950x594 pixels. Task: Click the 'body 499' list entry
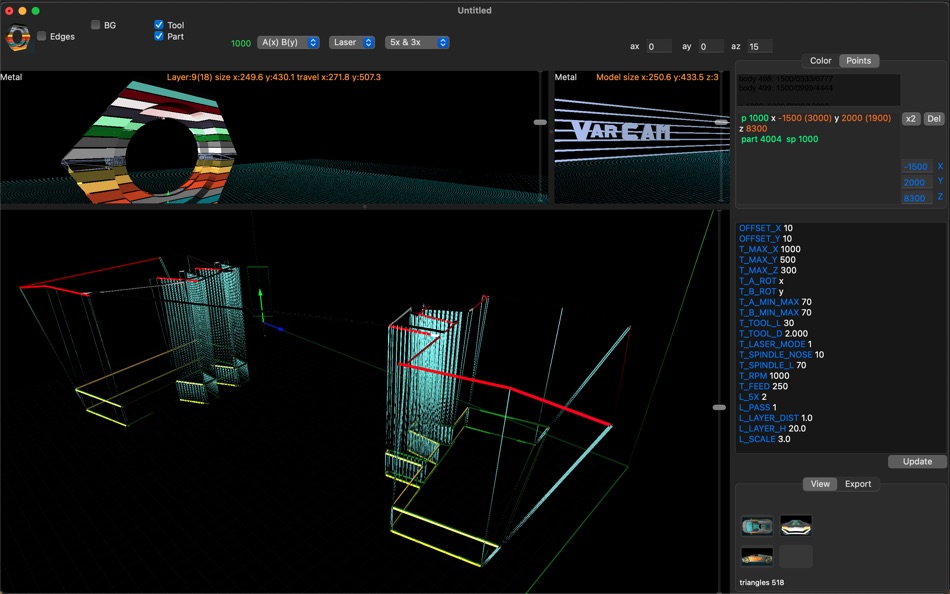785,88
